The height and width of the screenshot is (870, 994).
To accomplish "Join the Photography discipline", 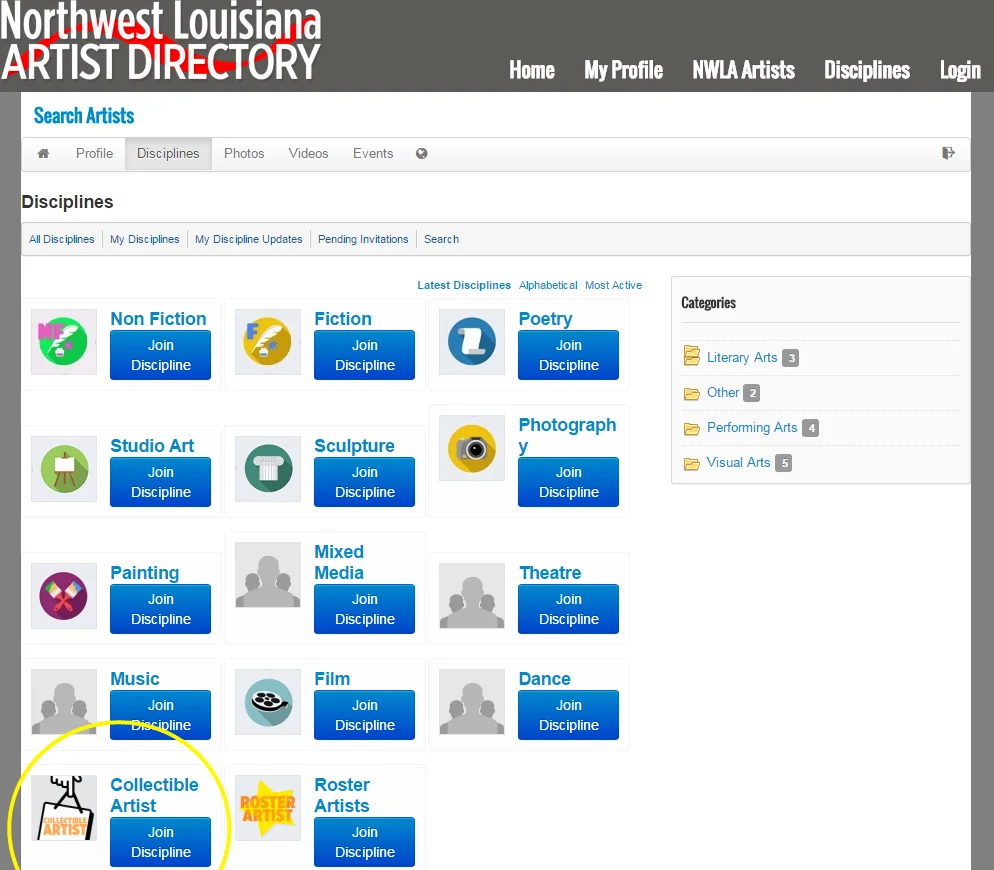I will click(569, 482).
